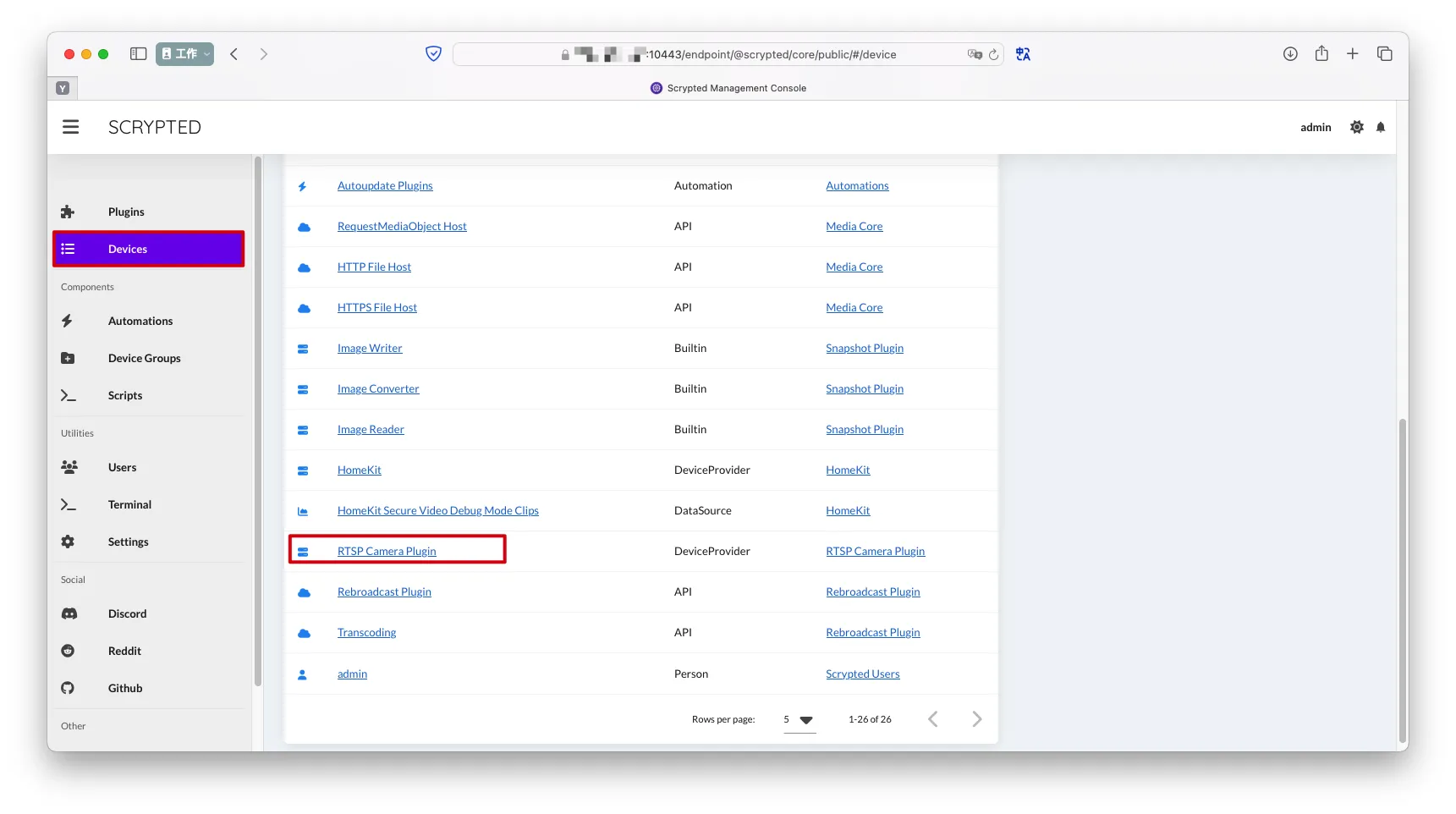Go to next page of devices
This screenshot has height=814, width=1456.
point(976,719)
